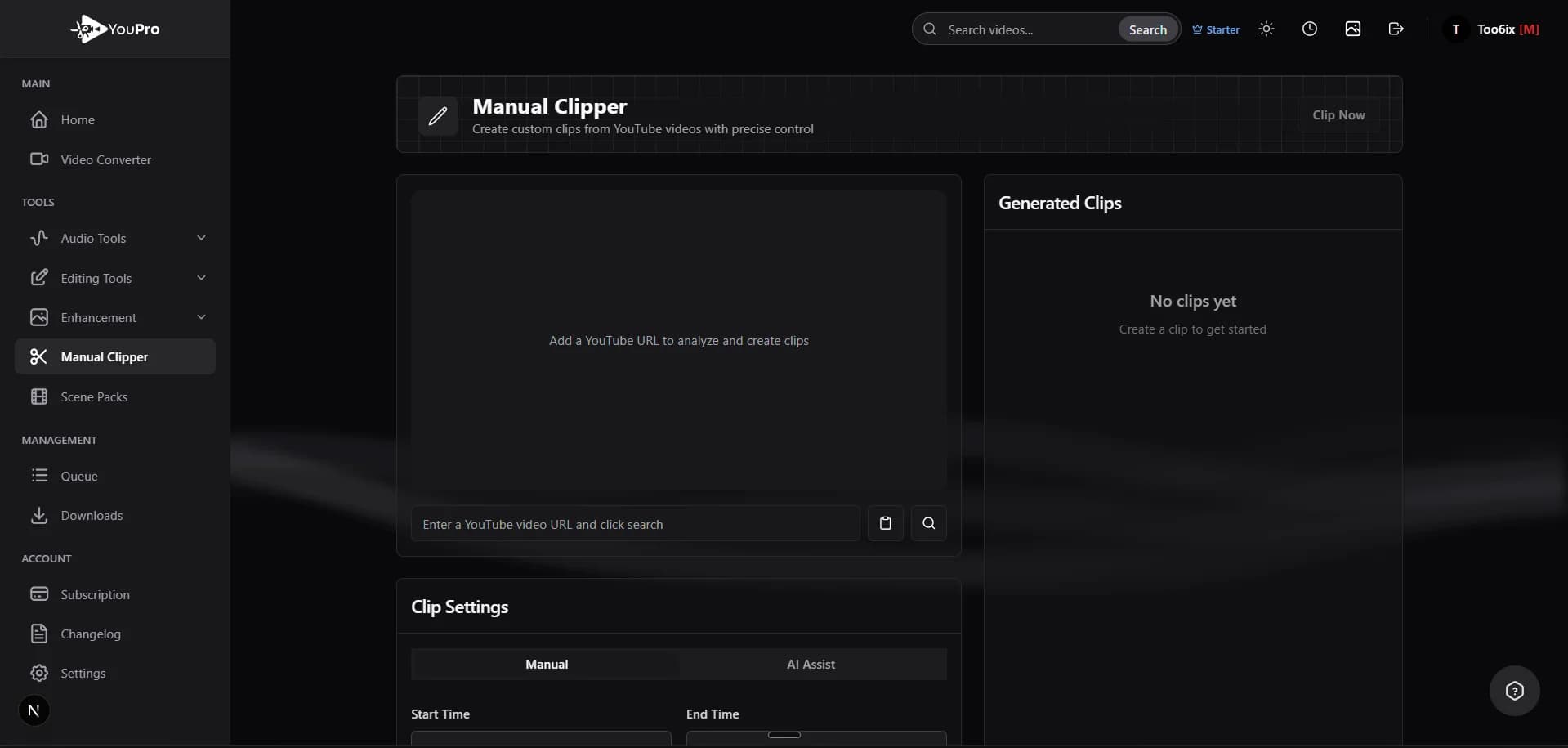Open the image gallery icon in top bar
This screenshot has width=1568, height=748.
(x=1352, y=29)
